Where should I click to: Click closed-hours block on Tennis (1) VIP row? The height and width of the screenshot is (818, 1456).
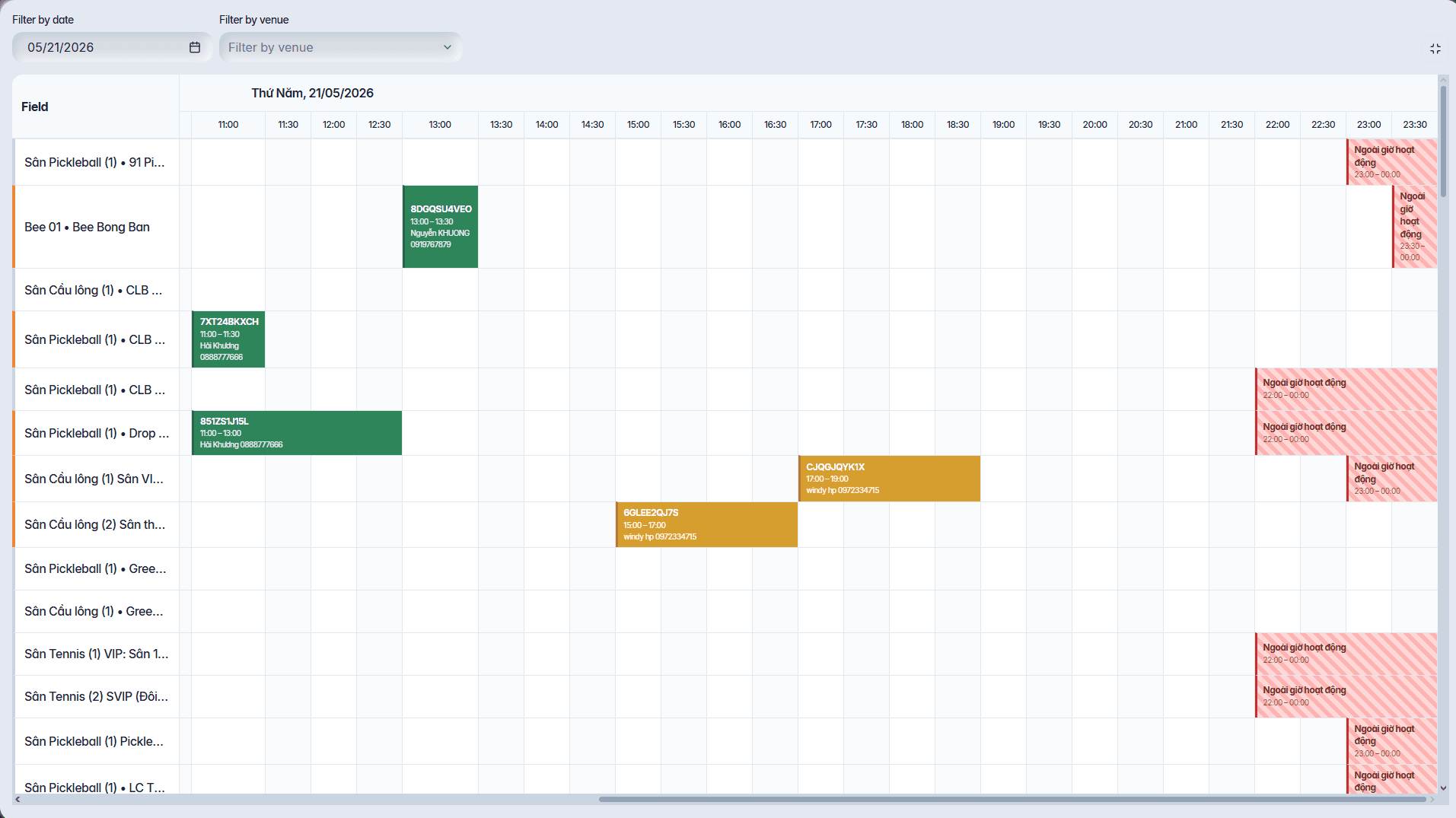tap(1346, 654)
